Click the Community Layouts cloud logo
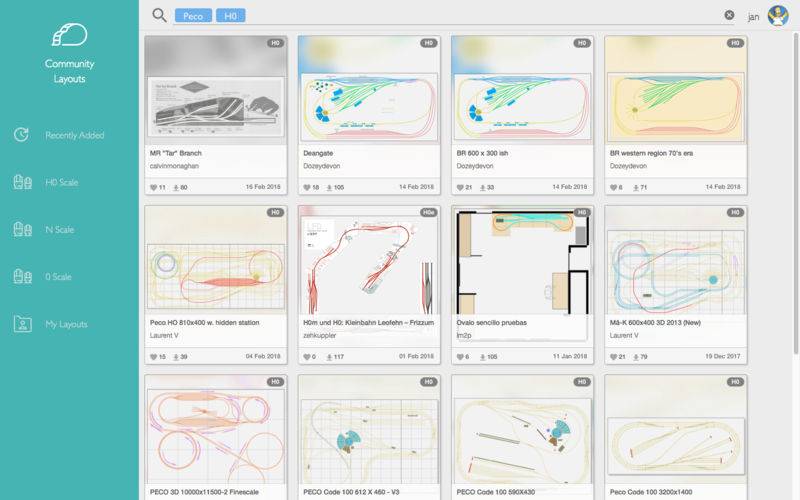800x500 pixels. [69, 35]
